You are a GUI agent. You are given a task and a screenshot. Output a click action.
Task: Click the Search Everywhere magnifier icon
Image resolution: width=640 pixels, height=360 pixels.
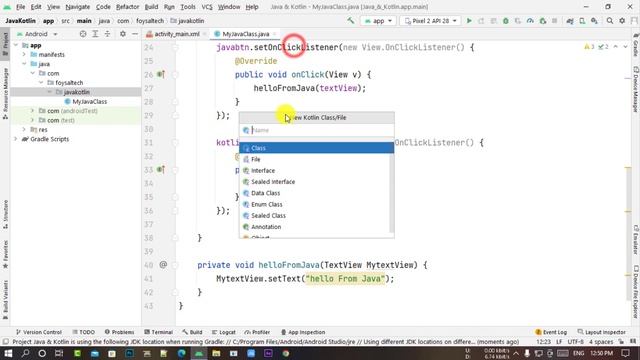tap(610, 20)
